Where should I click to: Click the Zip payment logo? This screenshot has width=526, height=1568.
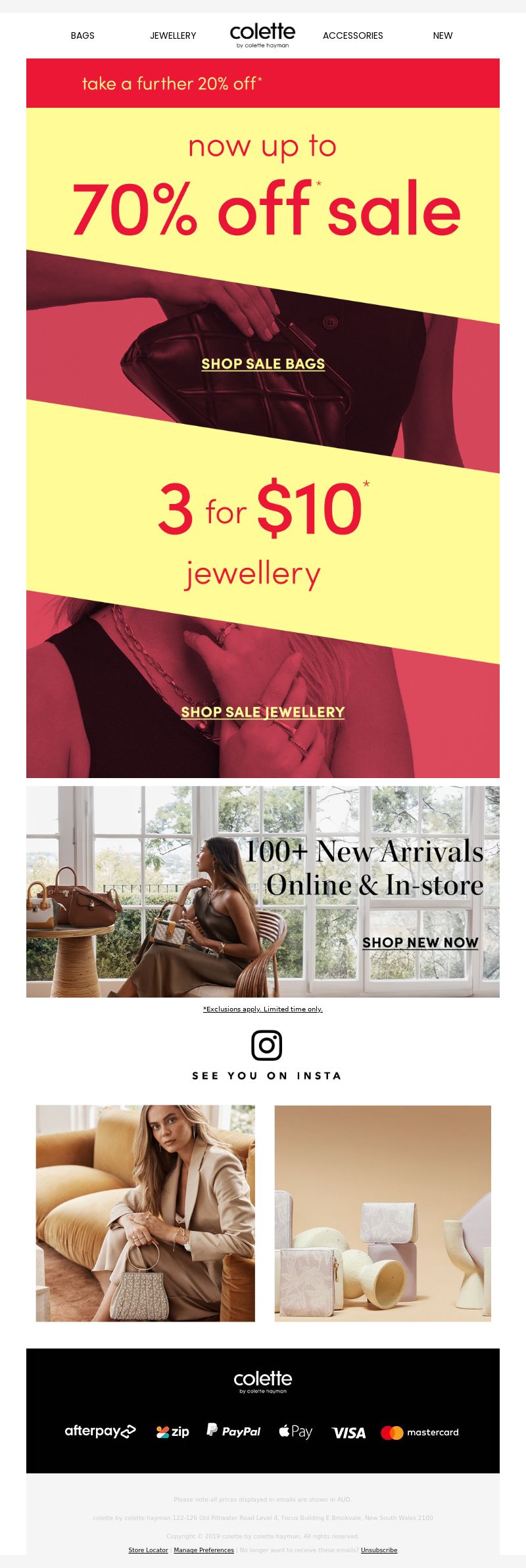(172, 1431)
